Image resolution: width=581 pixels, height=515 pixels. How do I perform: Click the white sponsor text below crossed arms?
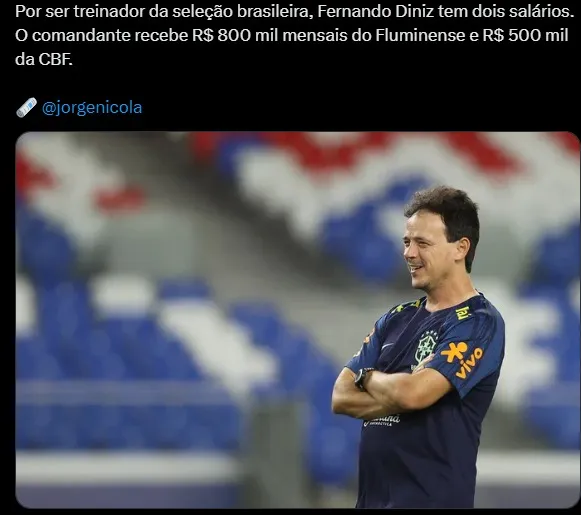click(383, 420)
